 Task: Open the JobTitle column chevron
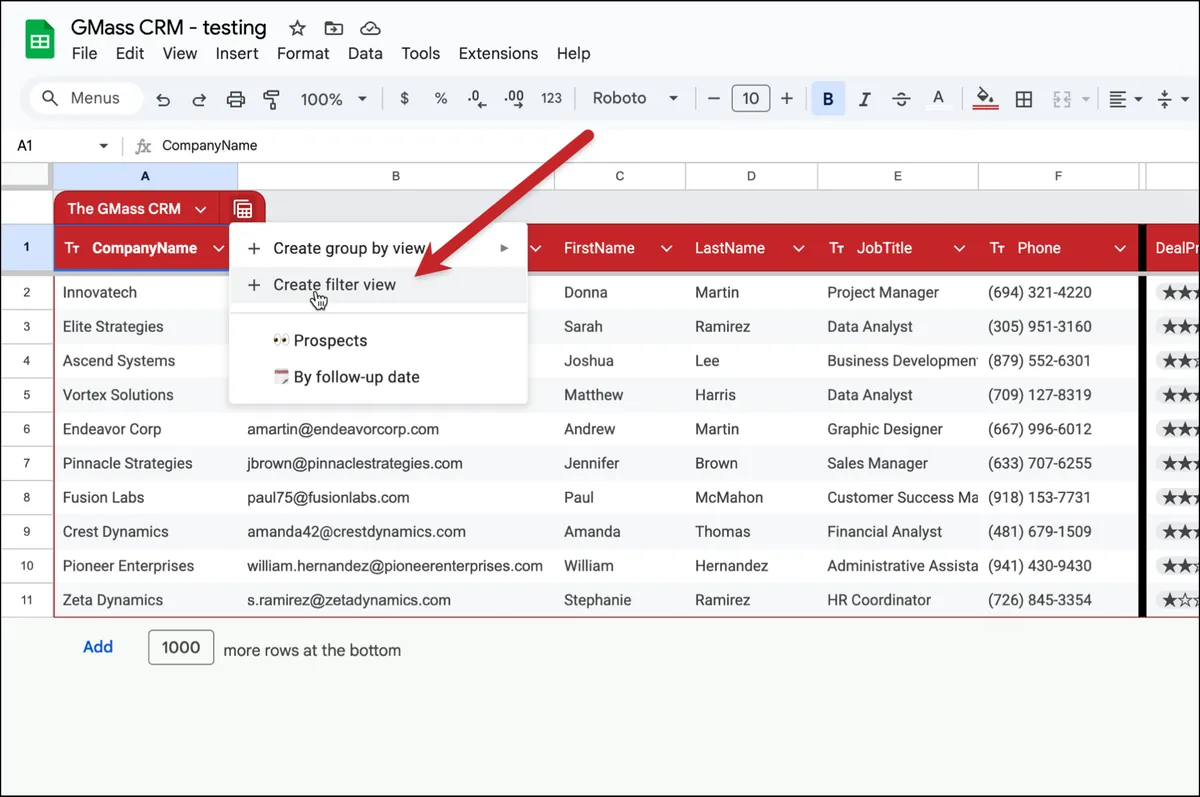959,248
